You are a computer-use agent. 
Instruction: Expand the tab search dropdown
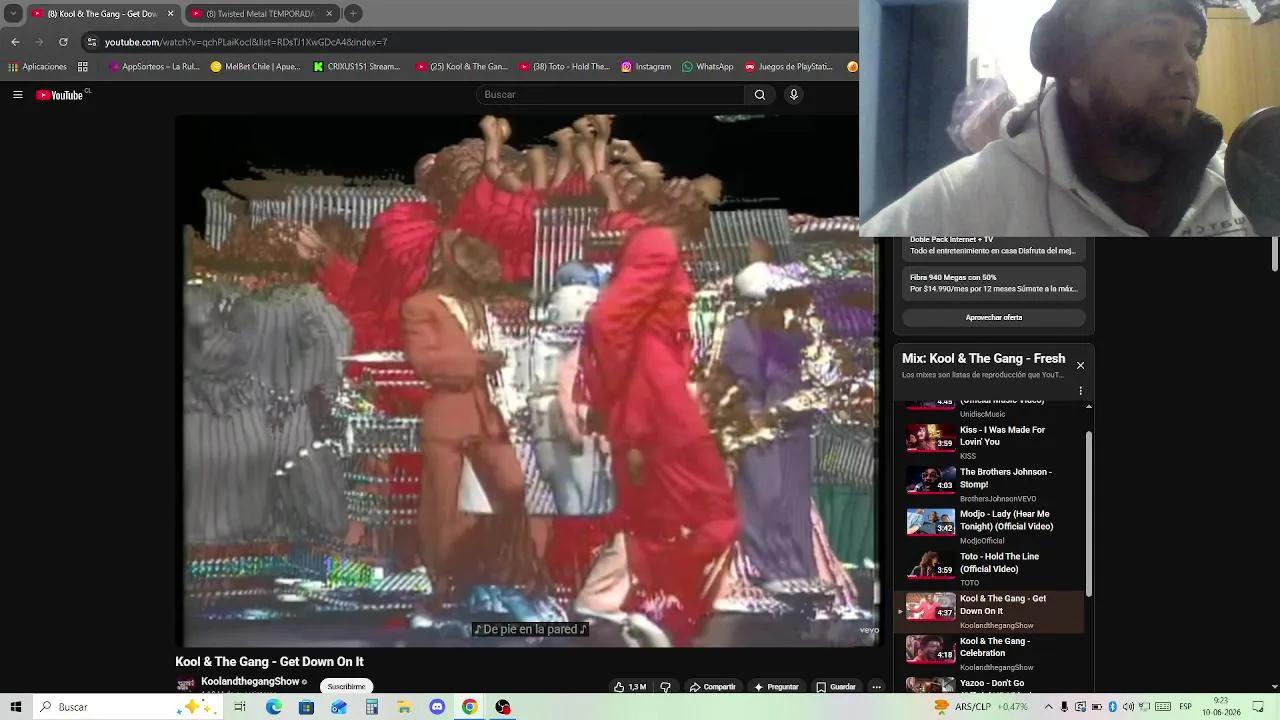13,14
